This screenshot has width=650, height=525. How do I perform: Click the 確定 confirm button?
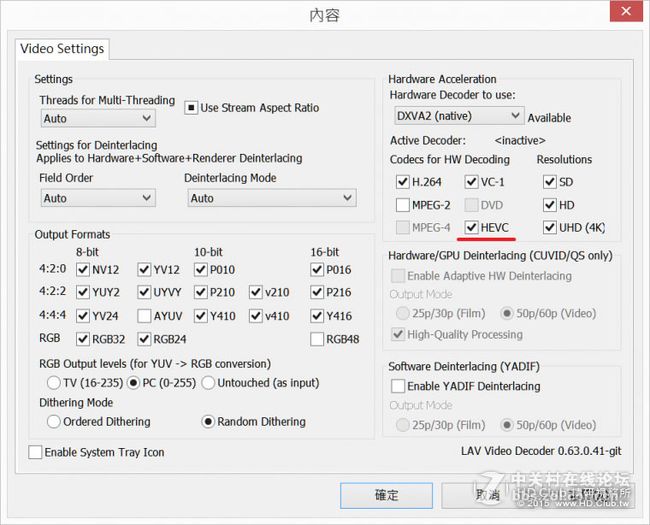click(386, 495)
